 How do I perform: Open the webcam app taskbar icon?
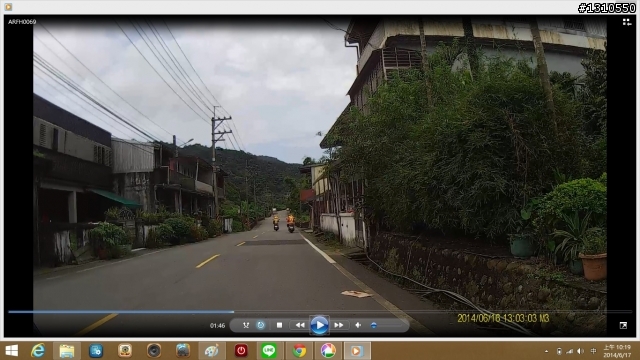(x=125, y=351)
